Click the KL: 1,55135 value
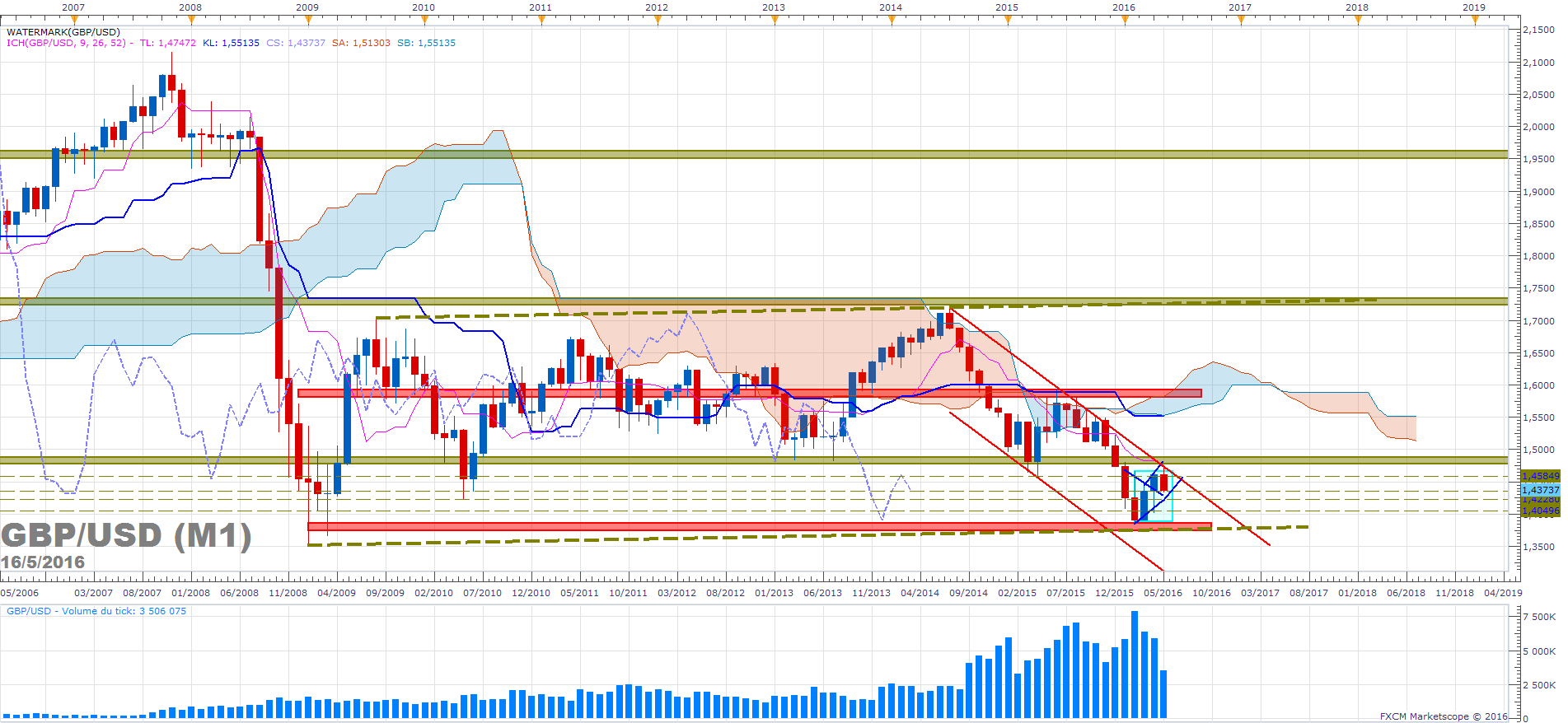The image size is (1568, 723). coord(232,43)
